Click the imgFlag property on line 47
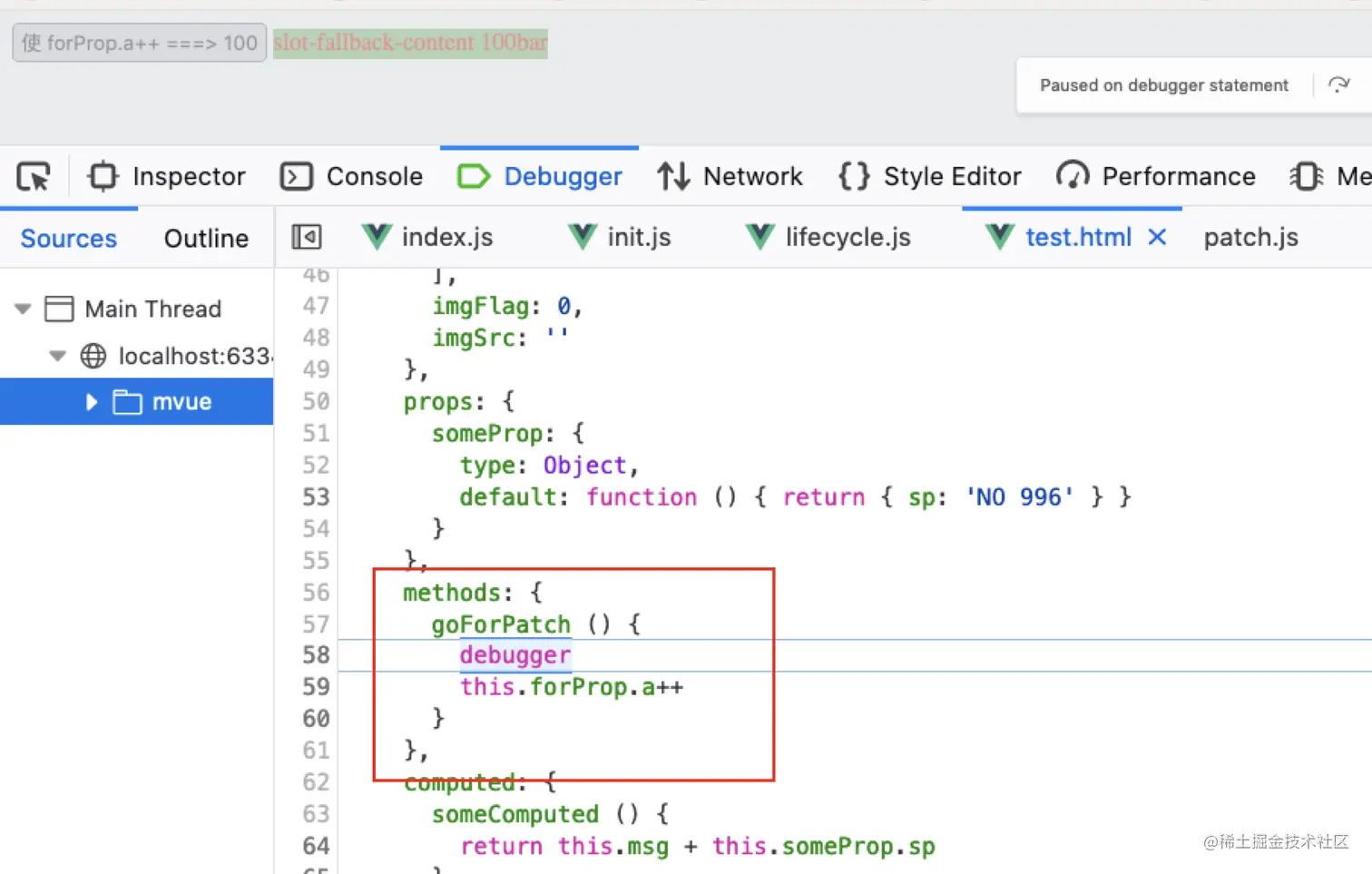 tap(480, 307)
